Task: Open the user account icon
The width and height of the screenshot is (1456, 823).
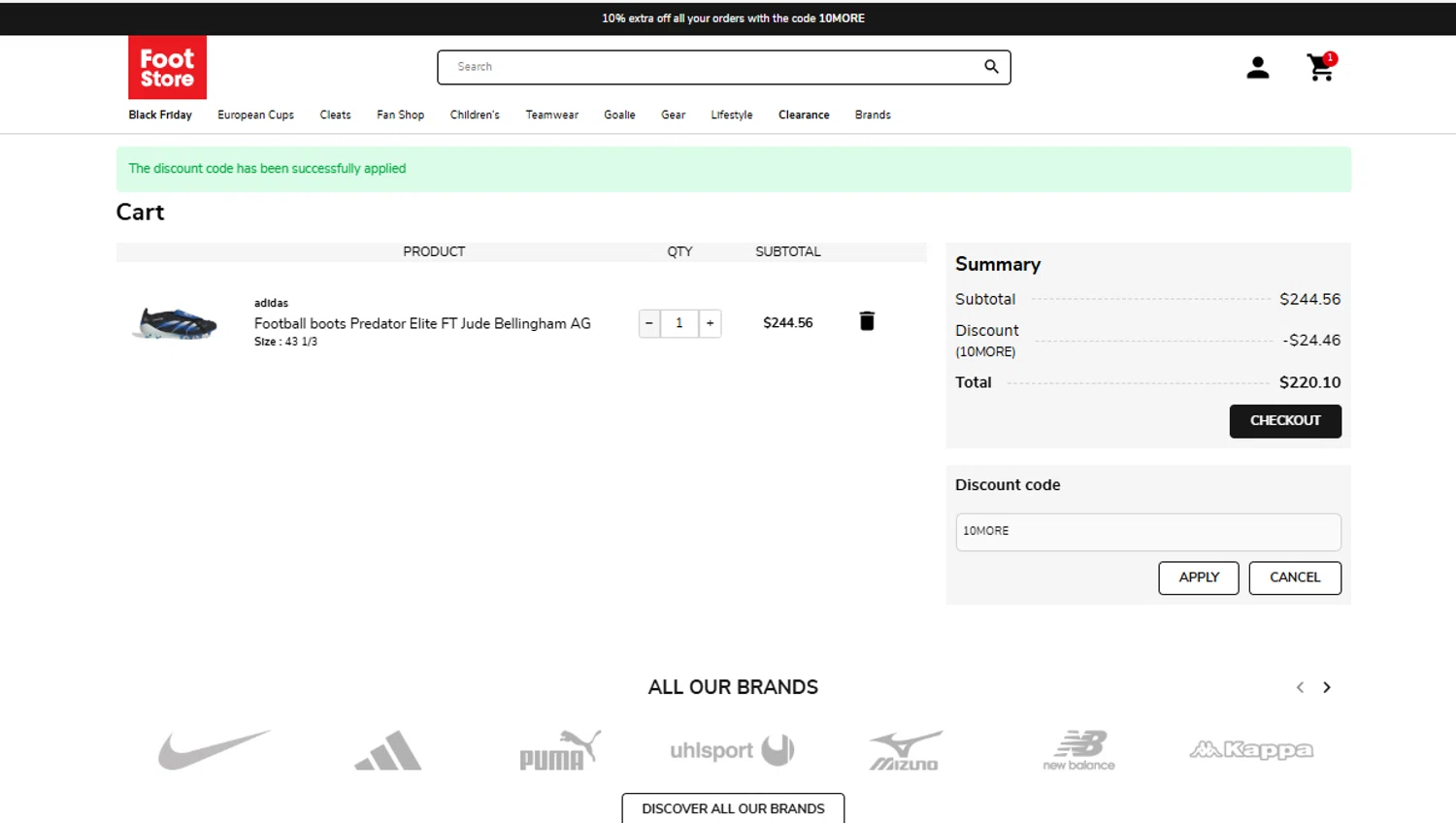Action: pos(1258,67)
